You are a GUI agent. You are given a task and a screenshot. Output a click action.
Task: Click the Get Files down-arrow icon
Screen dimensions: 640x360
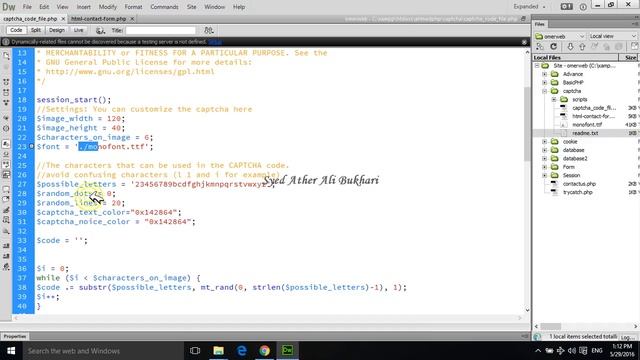point(570,47)
